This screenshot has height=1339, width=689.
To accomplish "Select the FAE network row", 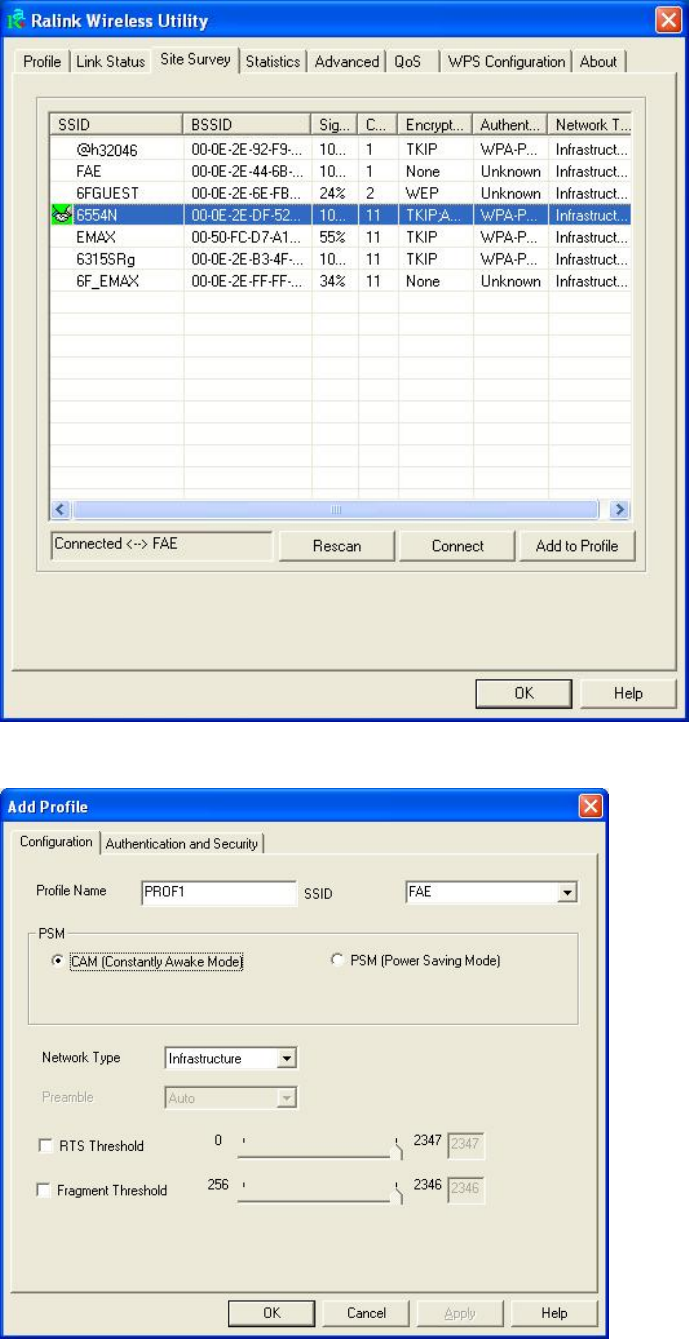I will [x=341, y=171].
